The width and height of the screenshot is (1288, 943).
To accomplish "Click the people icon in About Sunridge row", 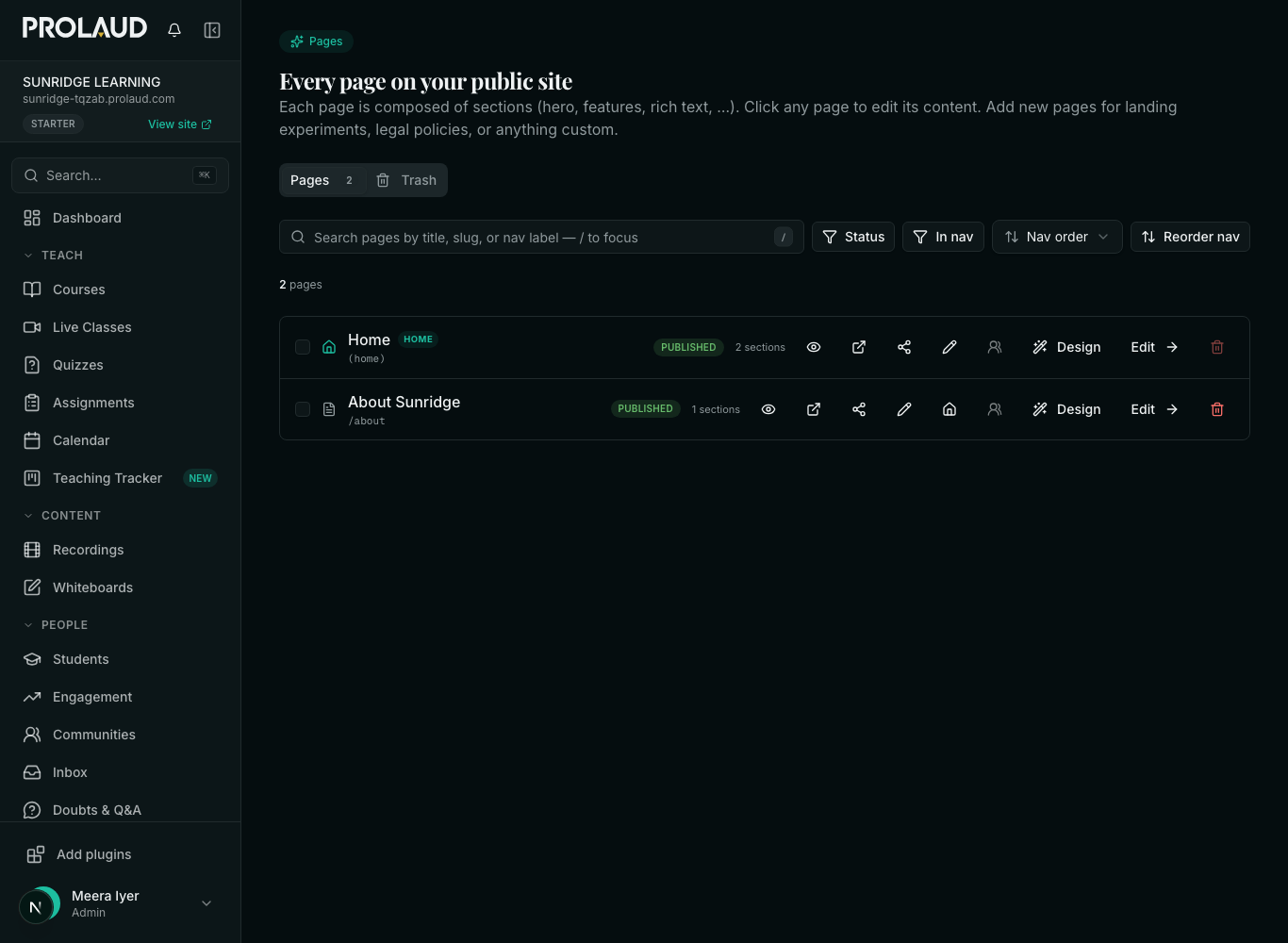I will (995, 409).
